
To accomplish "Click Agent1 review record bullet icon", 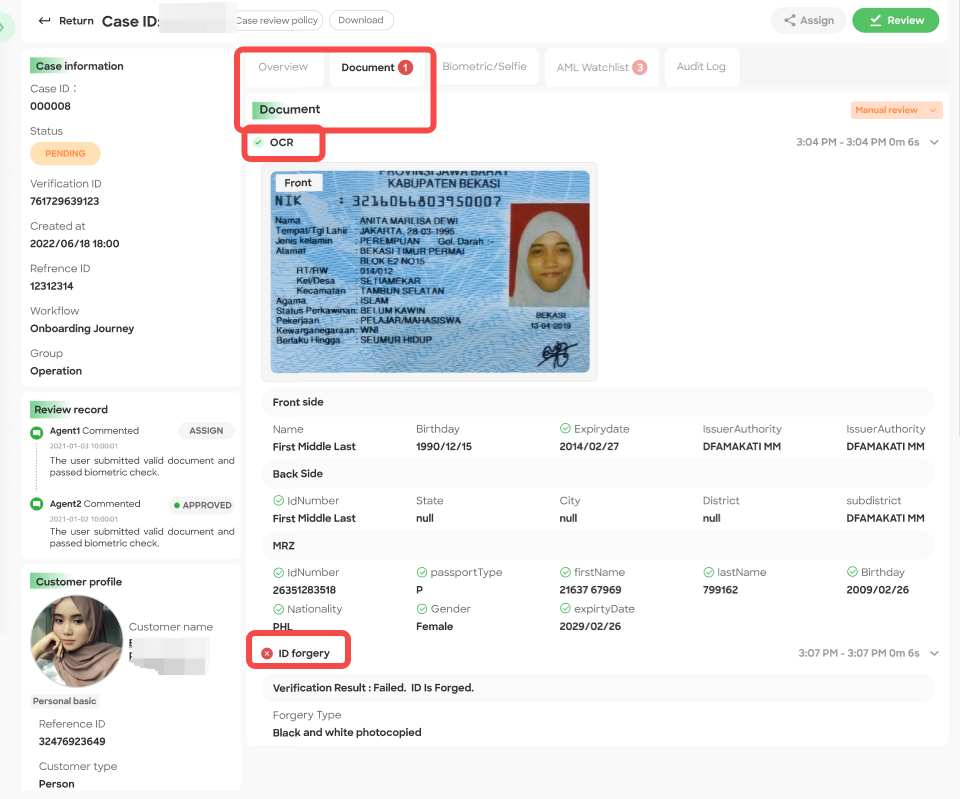I will [37, 432].
